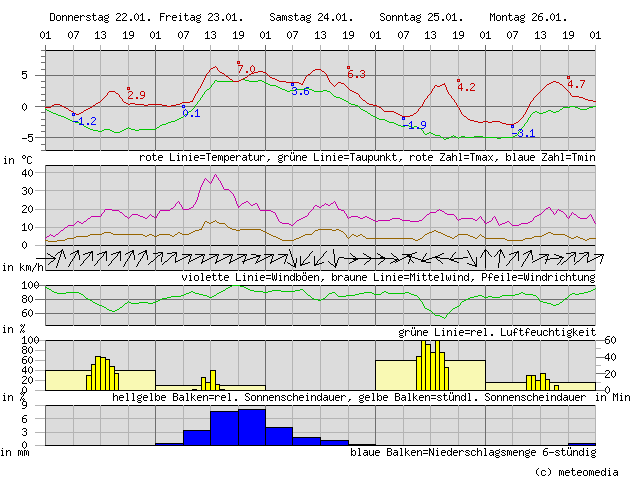
Task: Click the peak of the violet wind gust line
Action: pyautogui.click(x=216, y=177)
